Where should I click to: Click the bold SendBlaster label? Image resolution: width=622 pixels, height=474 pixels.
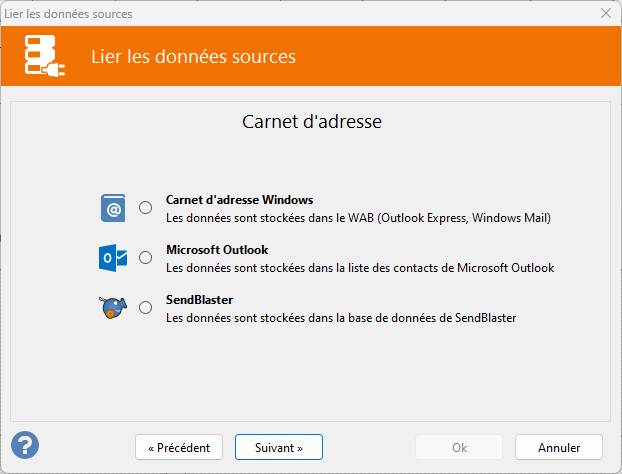point(199,299)
